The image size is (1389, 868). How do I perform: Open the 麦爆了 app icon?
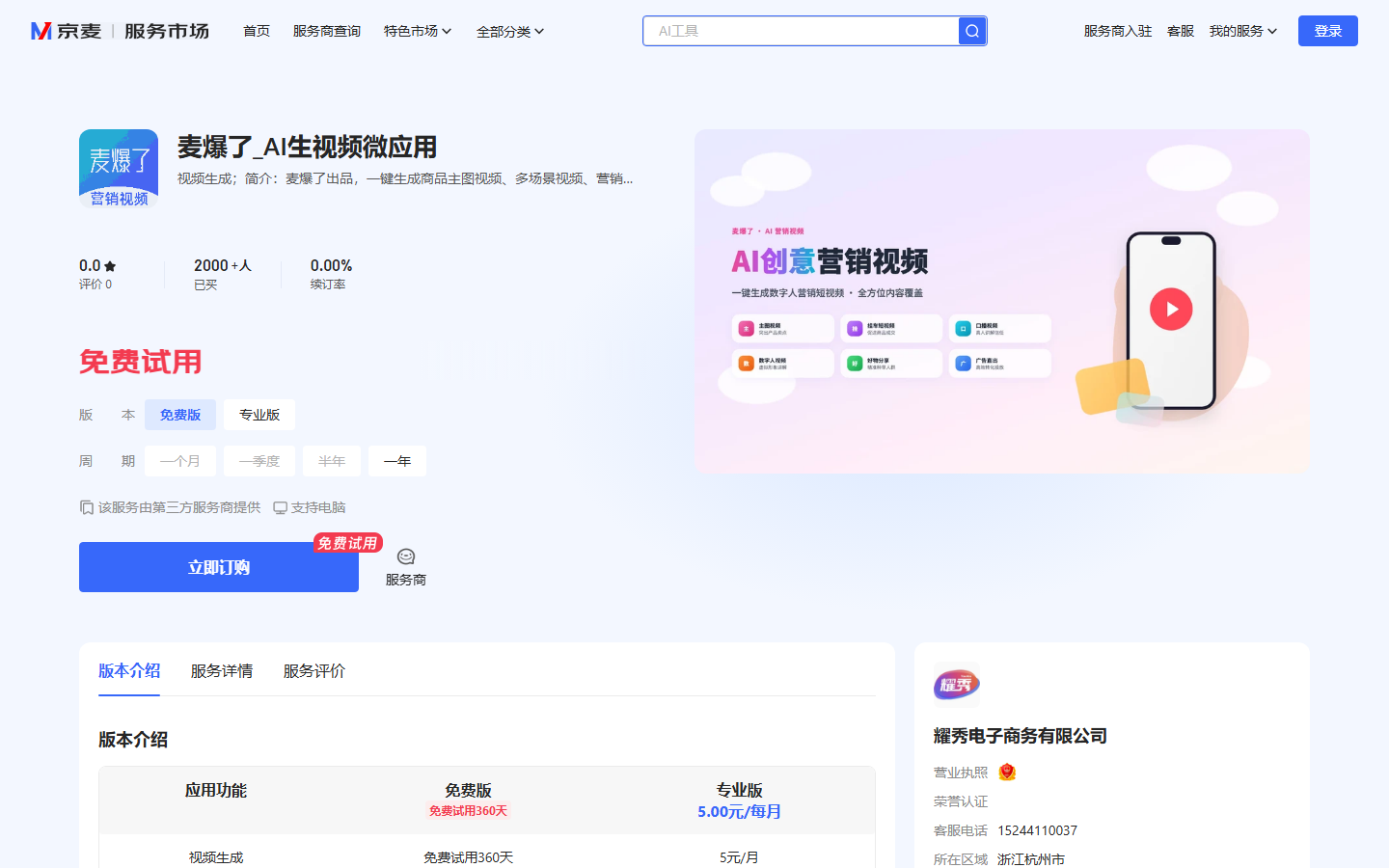(x=119, y=169)
